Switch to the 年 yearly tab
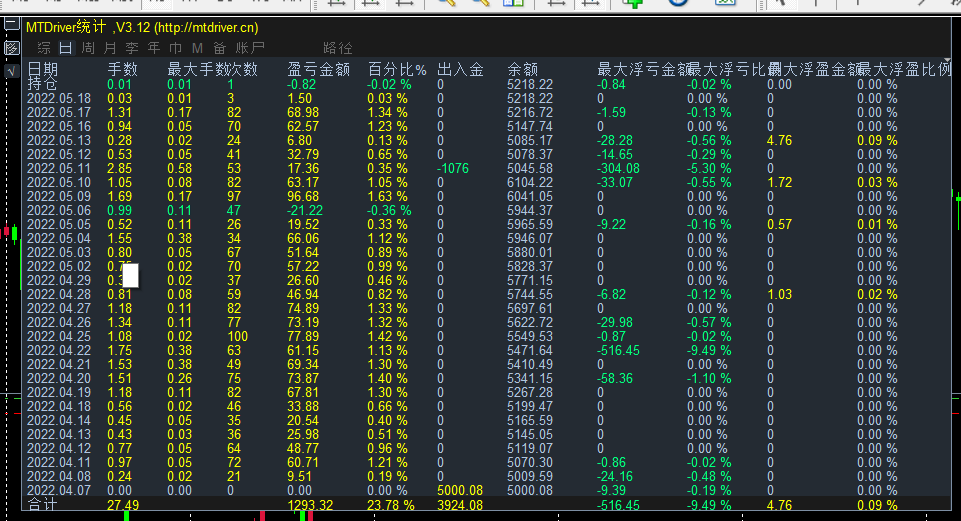The image size is (961, 521). (x=154, y=48)
